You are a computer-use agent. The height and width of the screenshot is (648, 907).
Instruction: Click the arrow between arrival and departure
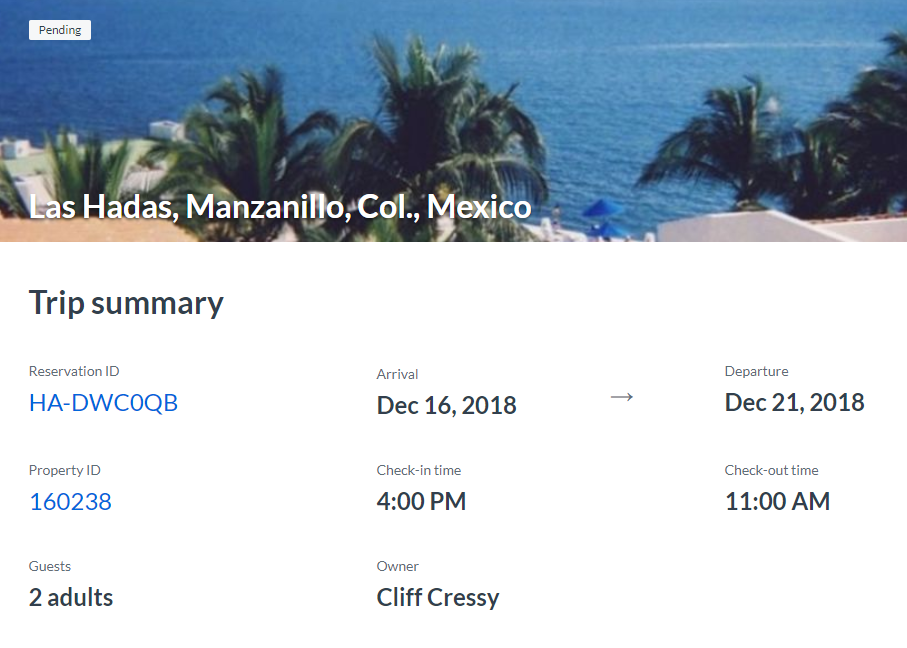point(622,398)
